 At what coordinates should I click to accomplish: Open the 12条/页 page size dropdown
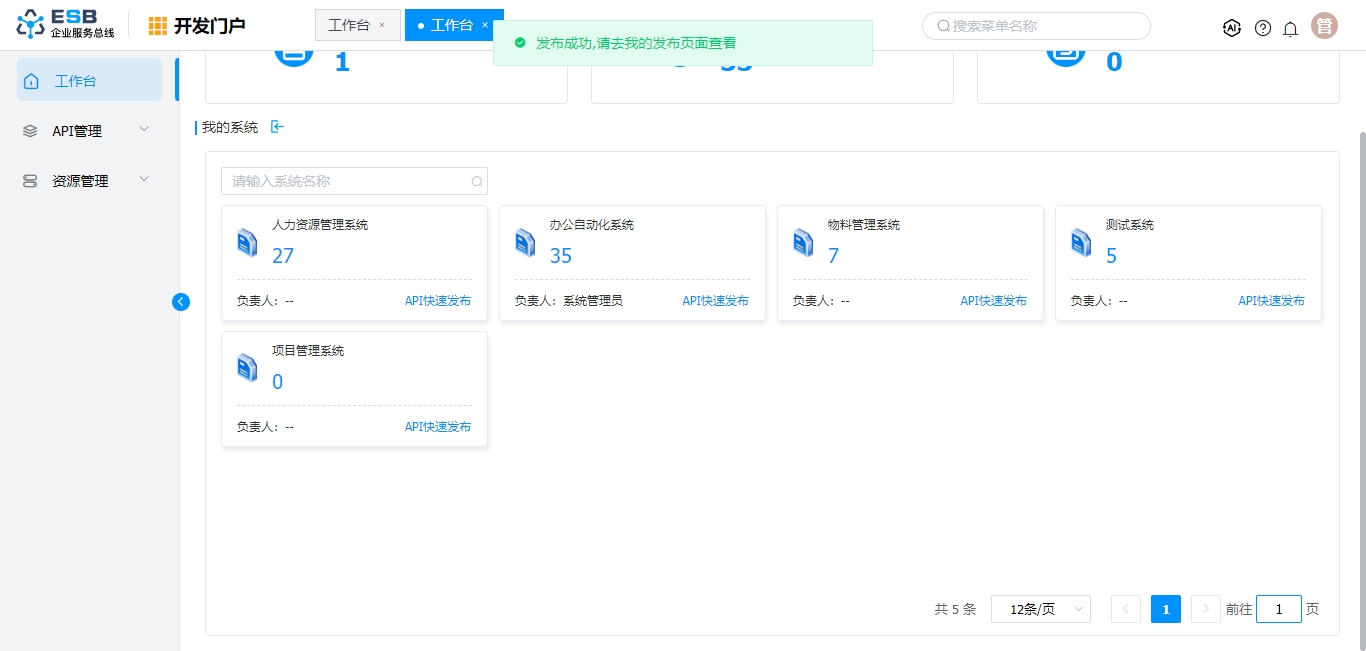pyautogui.click(x=1040, y=609)
